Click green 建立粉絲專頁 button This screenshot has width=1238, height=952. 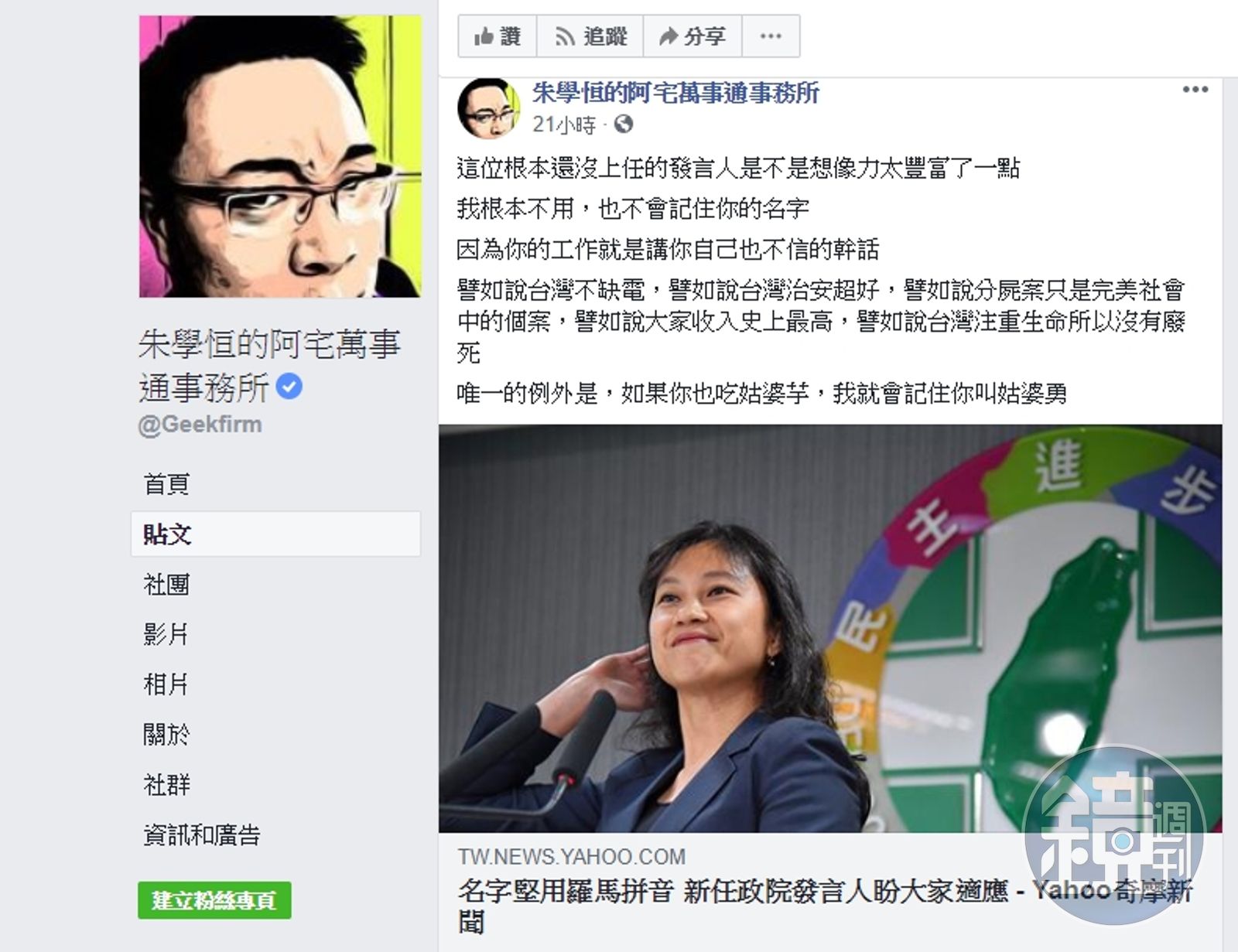tap(214, 900)
